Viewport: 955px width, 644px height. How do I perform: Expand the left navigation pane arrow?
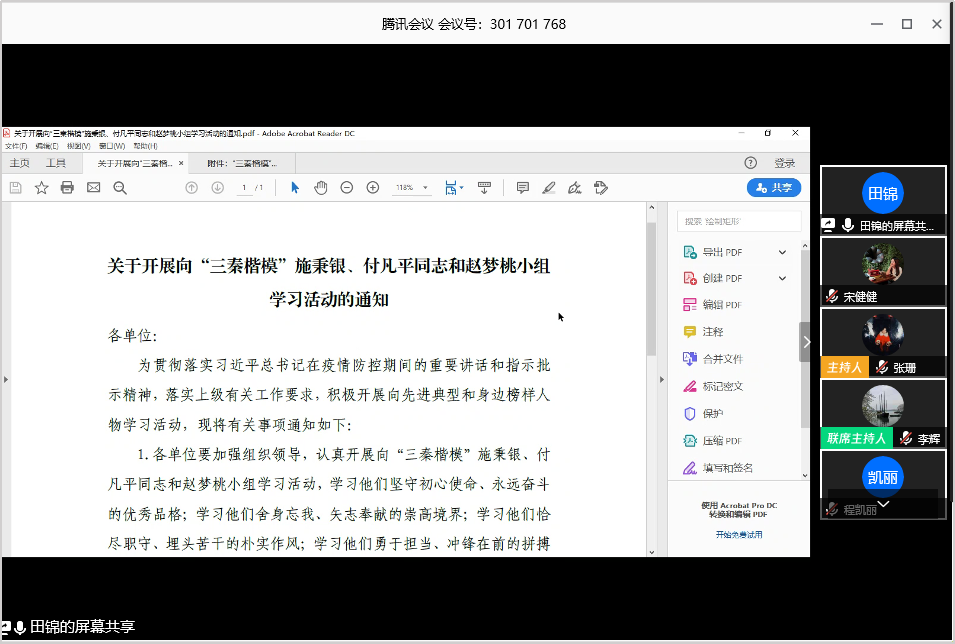point(6,380)
